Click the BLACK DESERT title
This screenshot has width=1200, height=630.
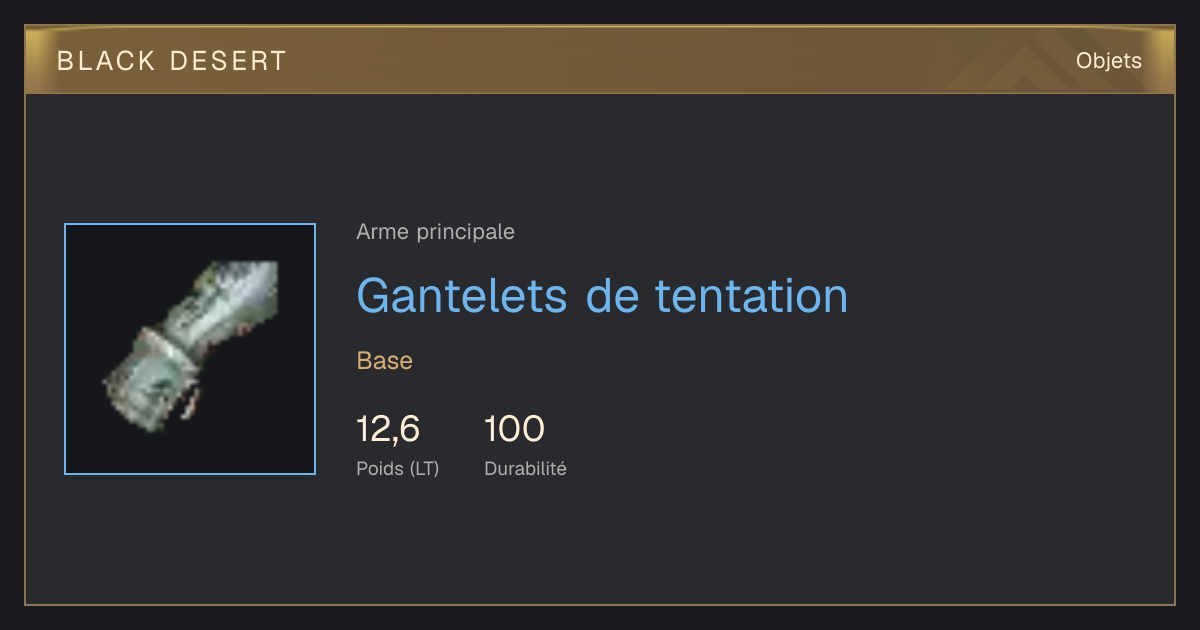(172, 61)
